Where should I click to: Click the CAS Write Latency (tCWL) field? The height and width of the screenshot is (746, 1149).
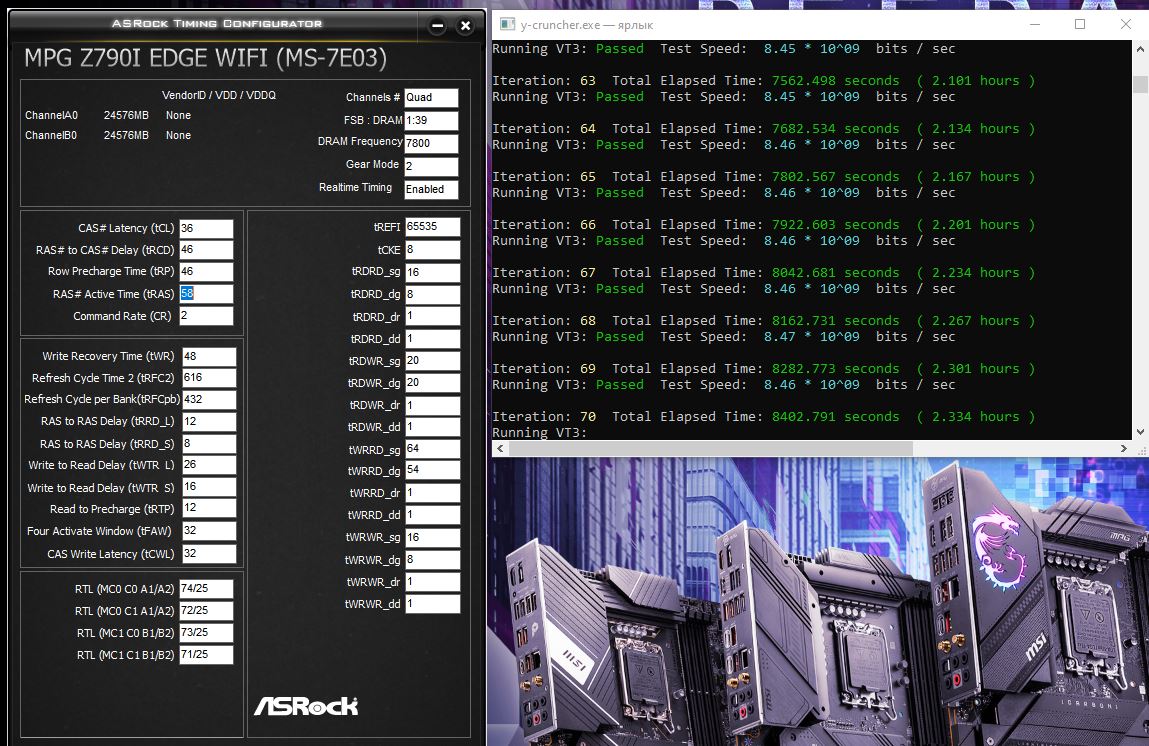point(209,554)
